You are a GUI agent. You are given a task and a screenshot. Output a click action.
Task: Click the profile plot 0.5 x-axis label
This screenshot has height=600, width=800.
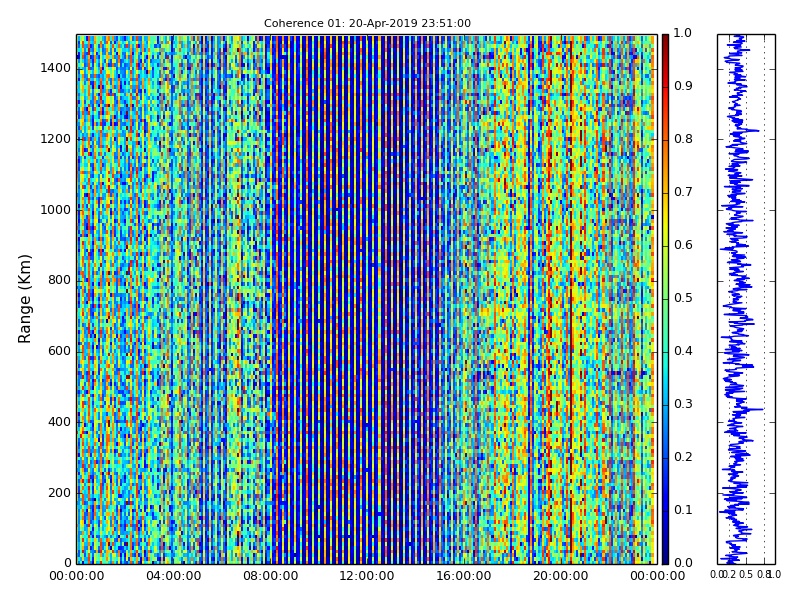click(x=746, y=574)
